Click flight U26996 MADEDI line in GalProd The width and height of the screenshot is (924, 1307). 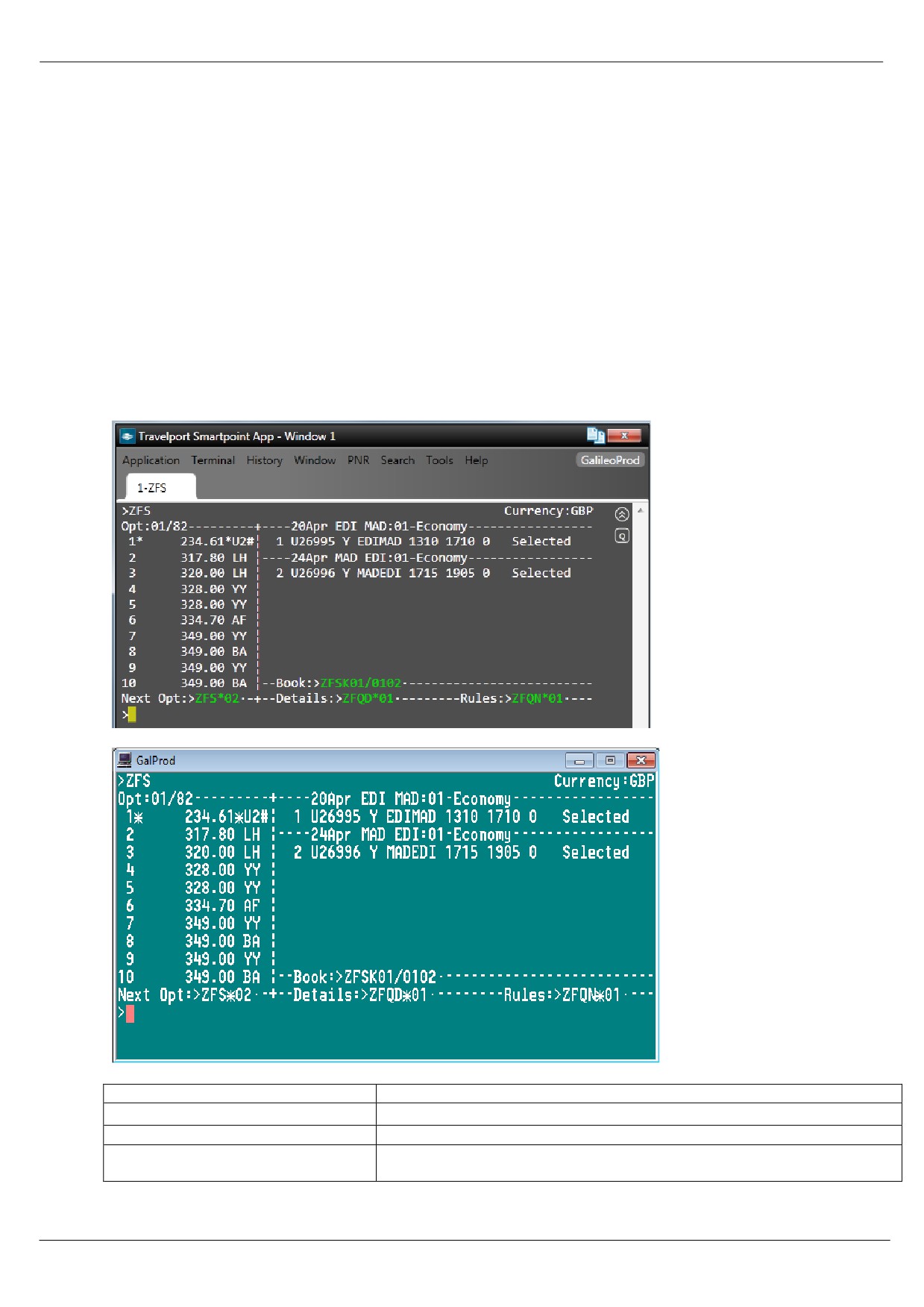(x=461, y=853)
